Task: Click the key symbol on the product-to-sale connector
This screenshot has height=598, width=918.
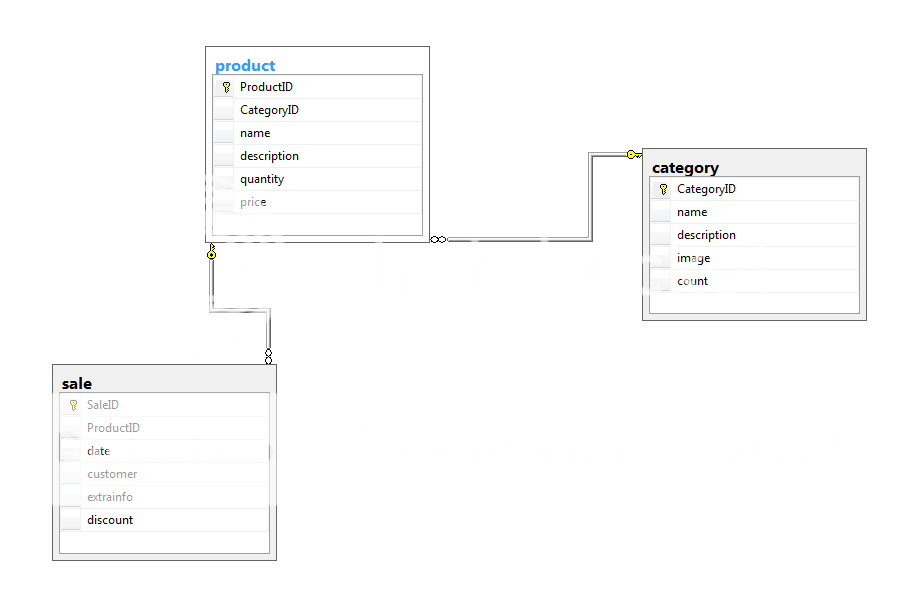Action: pyautogui.click(x=212, y=254)
